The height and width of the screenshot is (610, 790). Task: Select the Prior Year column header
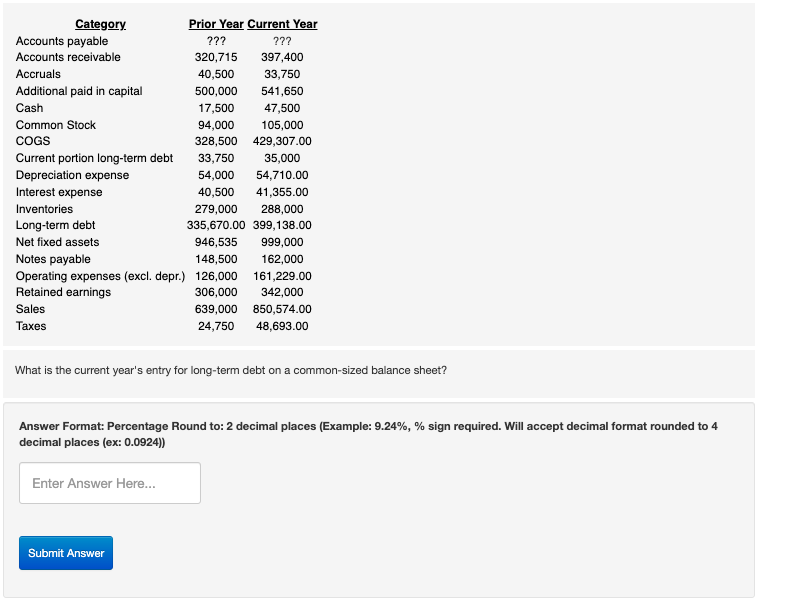pyautogui.click(x=216, y=24)
